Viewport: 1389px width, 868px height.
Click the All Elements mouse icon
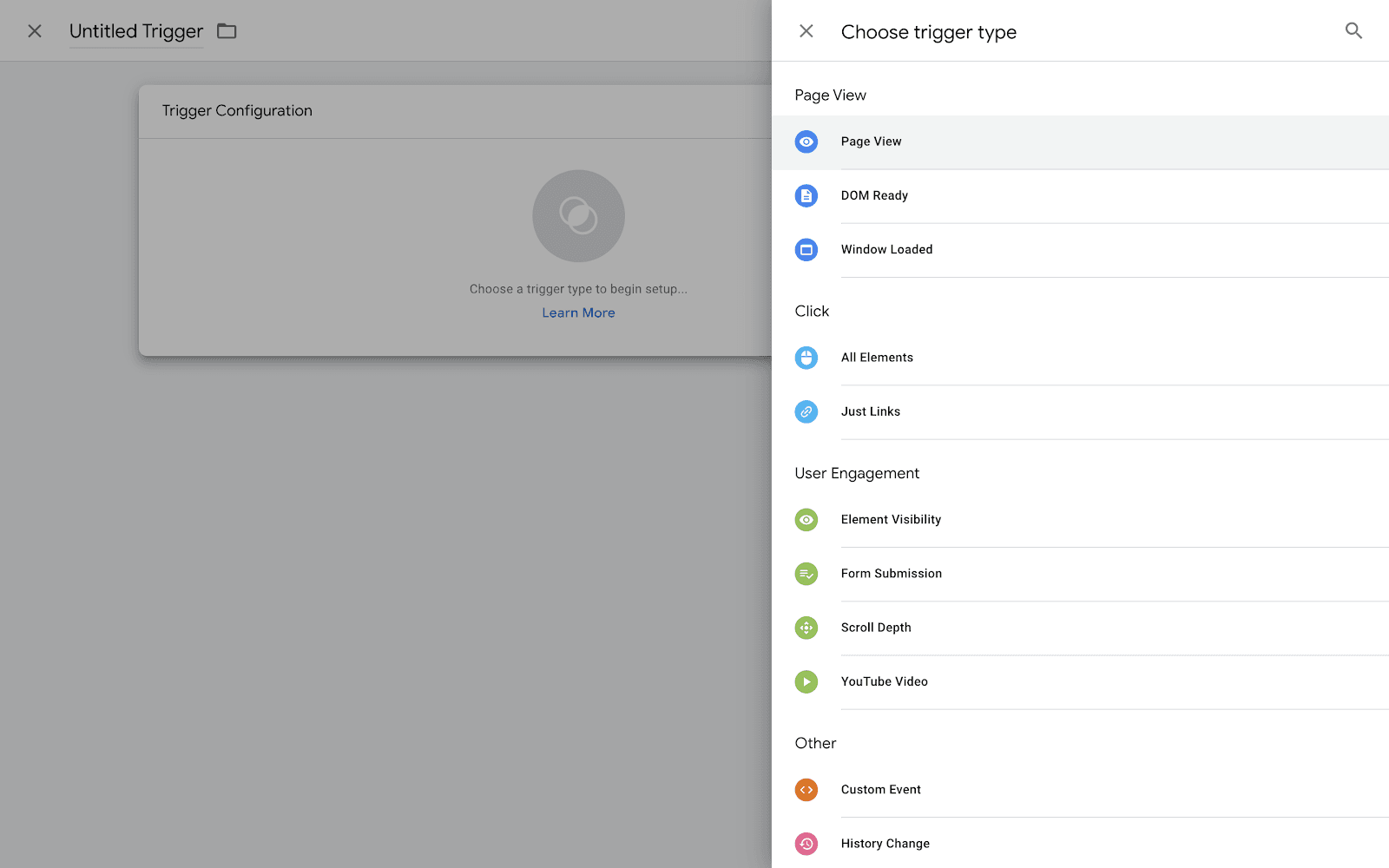pyautogui.click(x=806, y=358)
